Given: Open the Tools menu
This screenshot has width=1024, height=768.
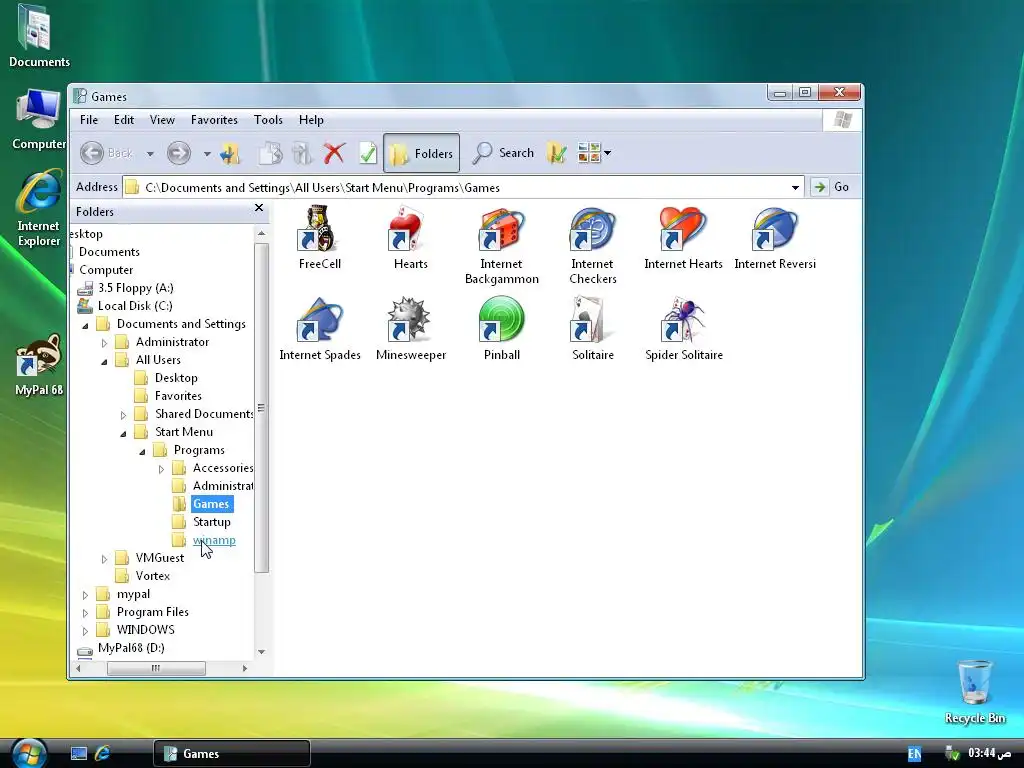Looking at the screenshot, I should (268, 120).
